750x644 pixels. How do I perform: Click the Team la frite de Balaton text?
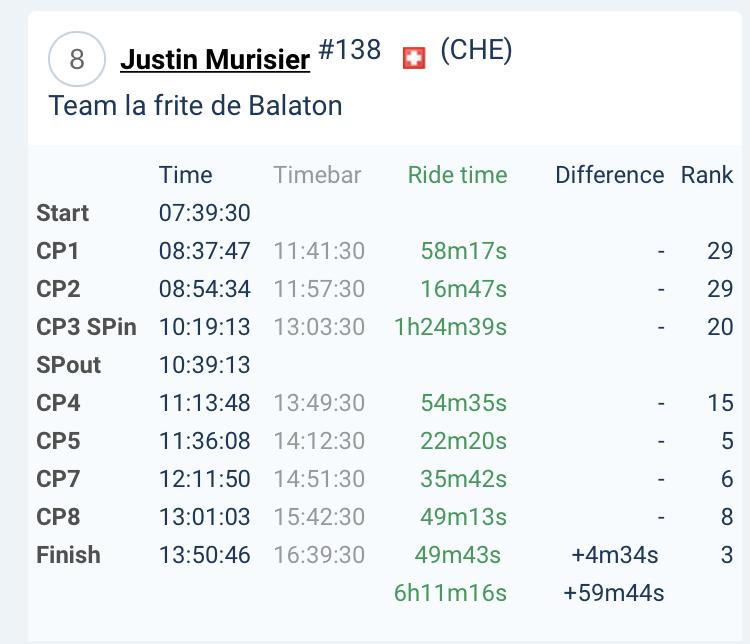tap(195, 105)
